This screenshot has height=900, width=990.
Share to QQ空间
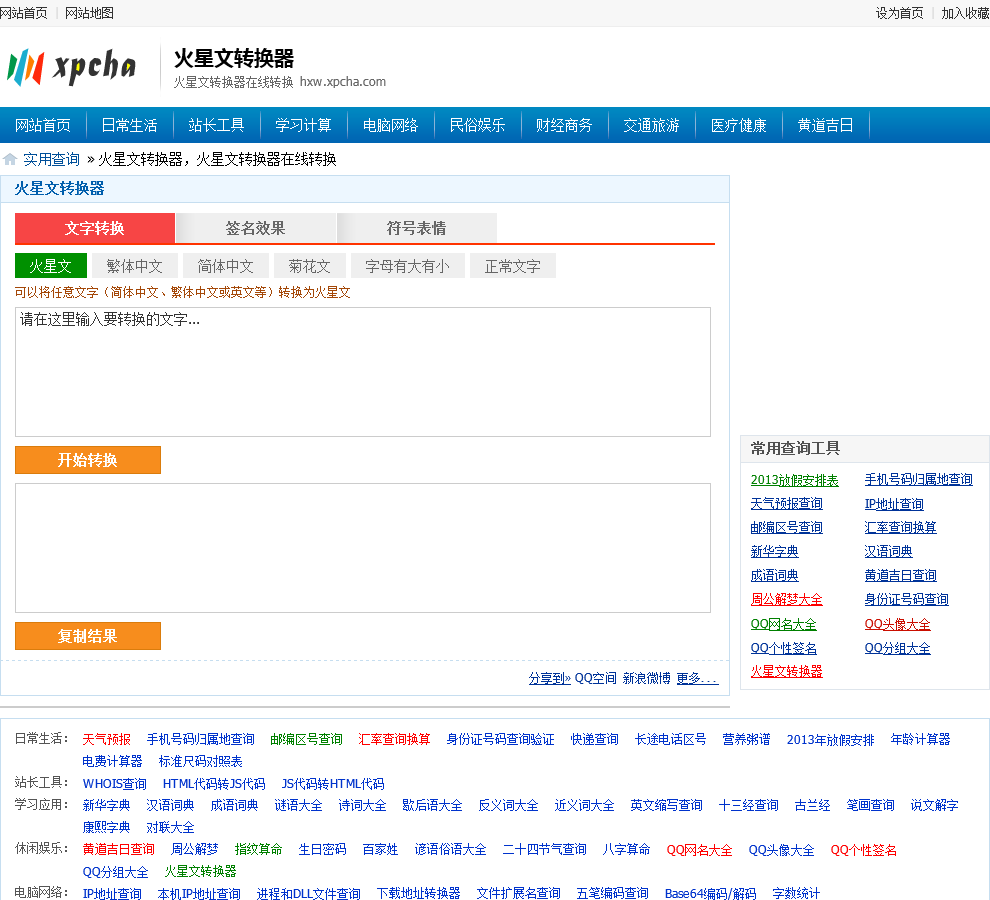(x=595, y=678)
